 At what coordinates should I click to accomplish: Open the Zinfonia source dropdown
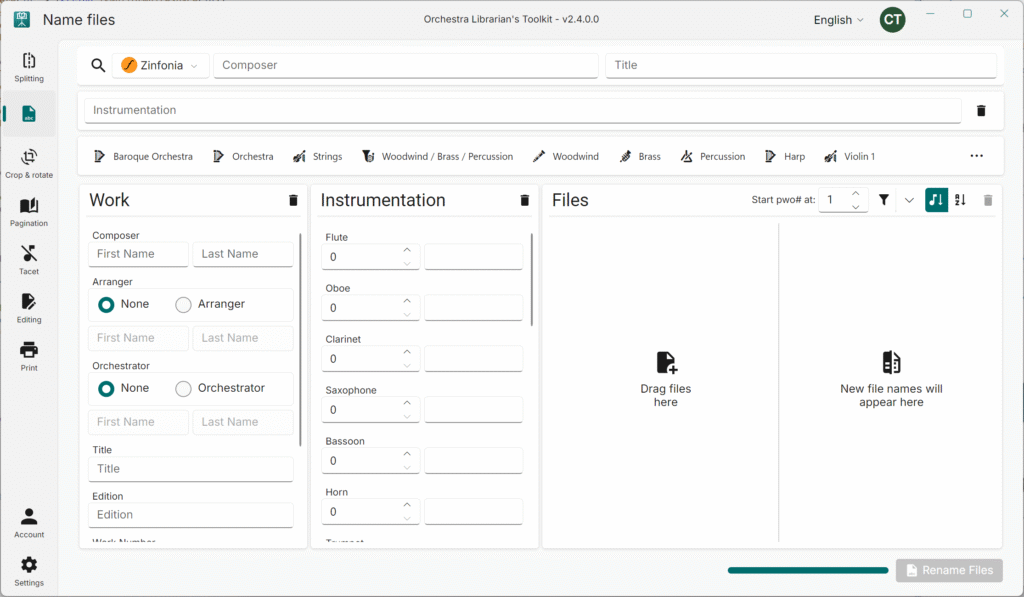160,65
